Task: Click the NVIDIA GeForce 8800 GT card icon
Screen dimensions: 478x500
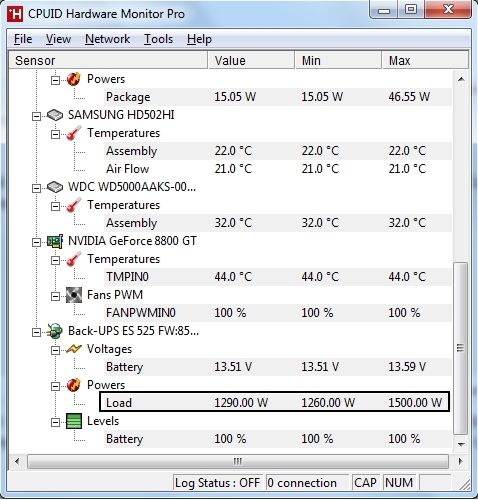Action: [x=55, y=241]
